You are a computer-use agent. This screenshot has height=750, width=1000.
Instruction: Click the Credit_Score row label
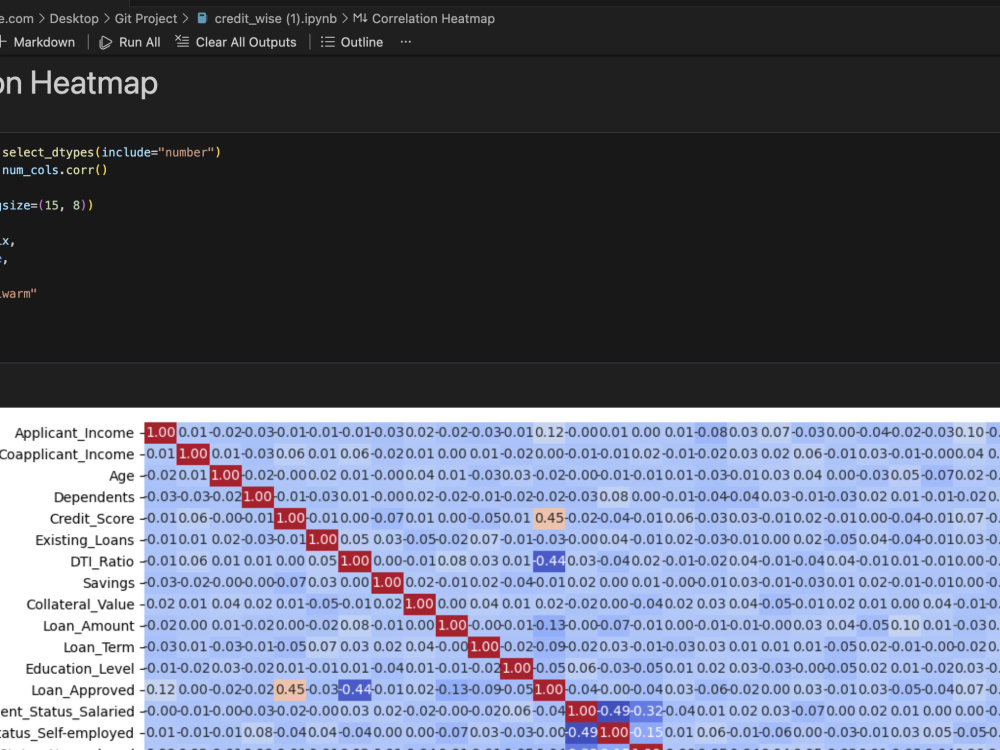(x=92, y=519)
